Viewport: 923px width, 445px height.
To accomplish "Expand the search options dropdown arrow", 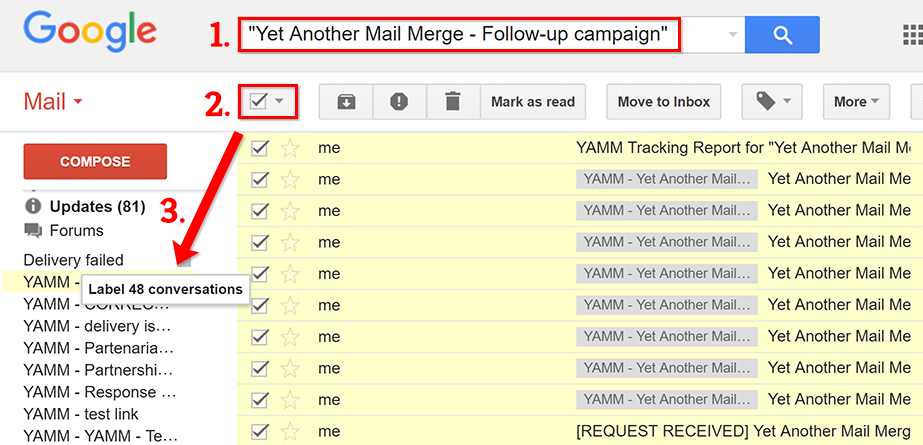I will (733, 35).
